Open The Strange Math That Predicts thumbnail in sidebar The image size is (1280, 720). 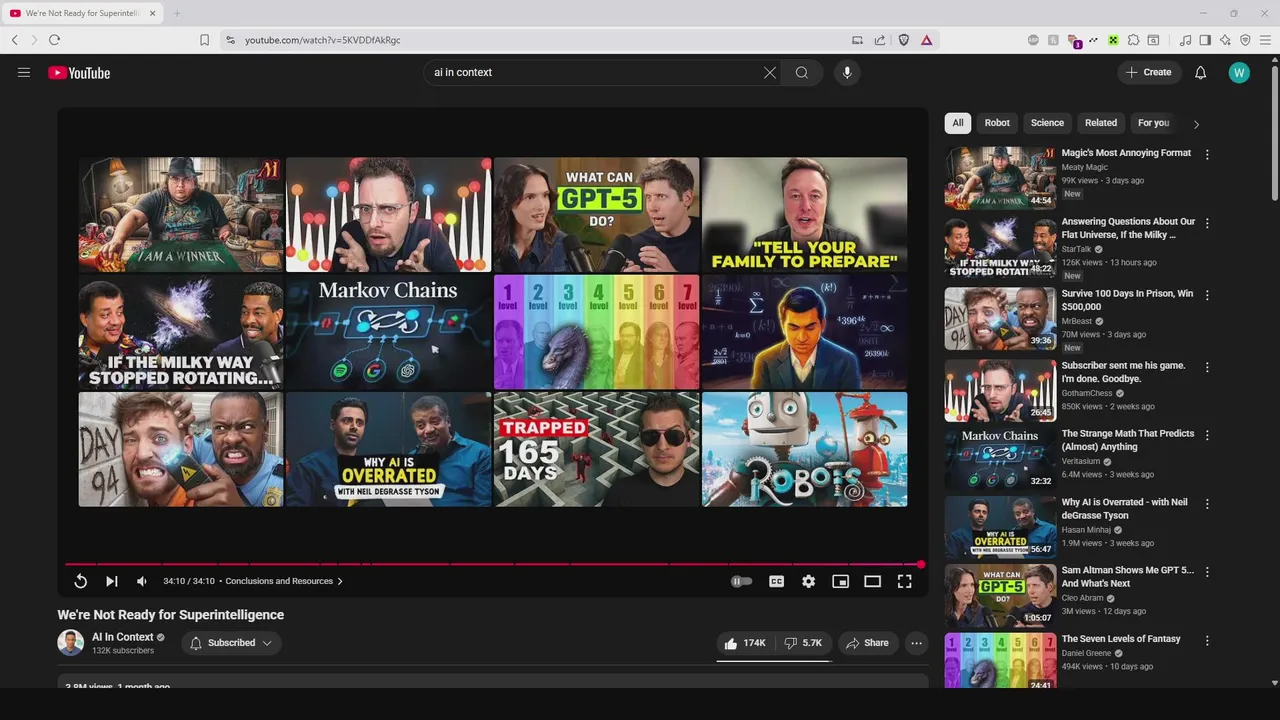pyautogui.click(x=1000, y=459)
